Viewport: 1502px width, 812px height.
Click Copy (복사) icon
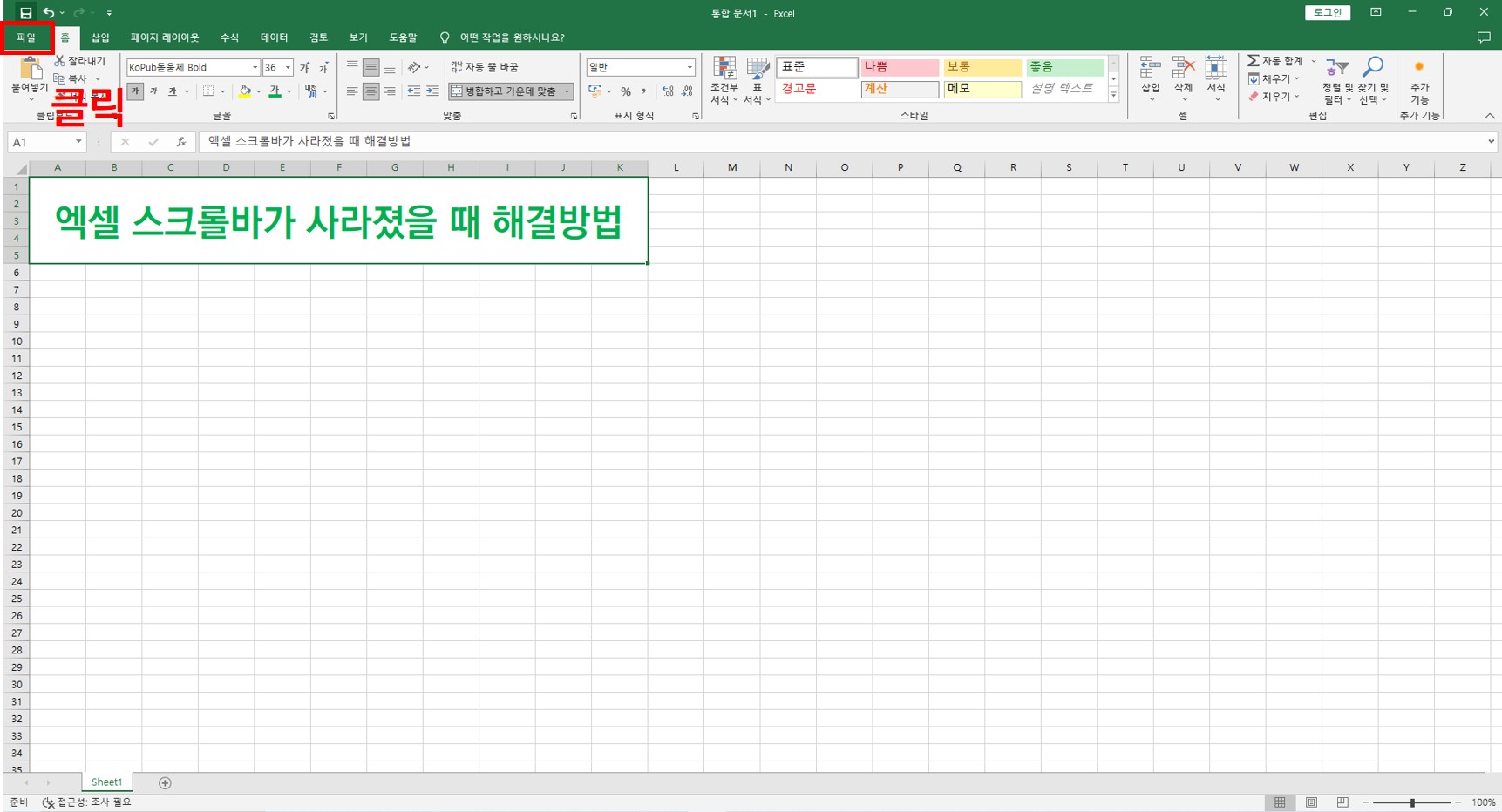[x=59, y=78]
